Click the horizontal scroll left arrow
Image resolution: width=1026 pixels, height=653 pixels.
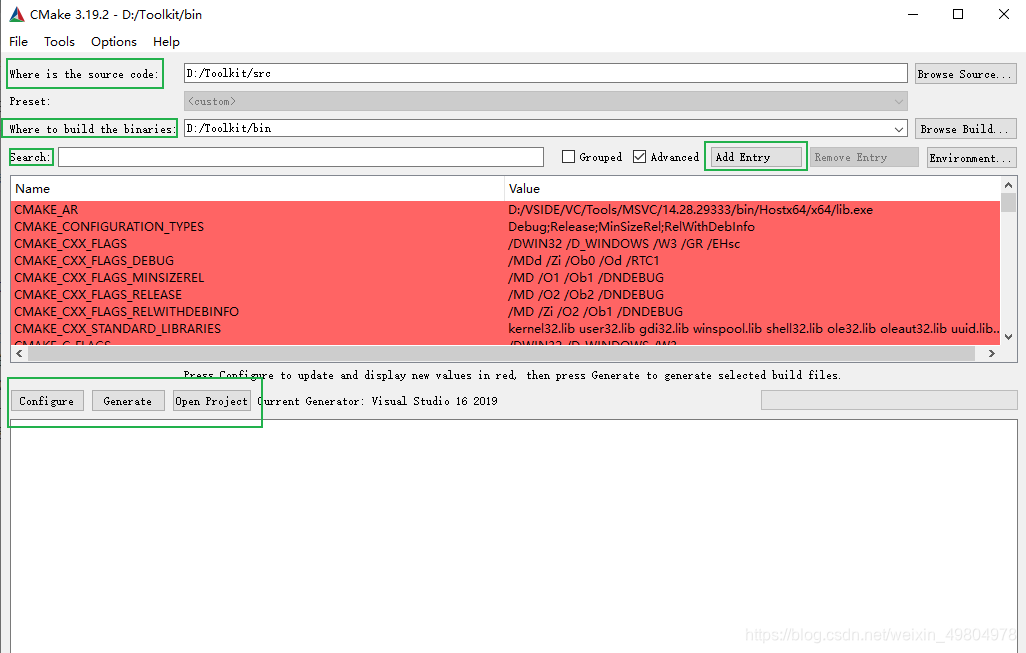(x=20, y=353)
